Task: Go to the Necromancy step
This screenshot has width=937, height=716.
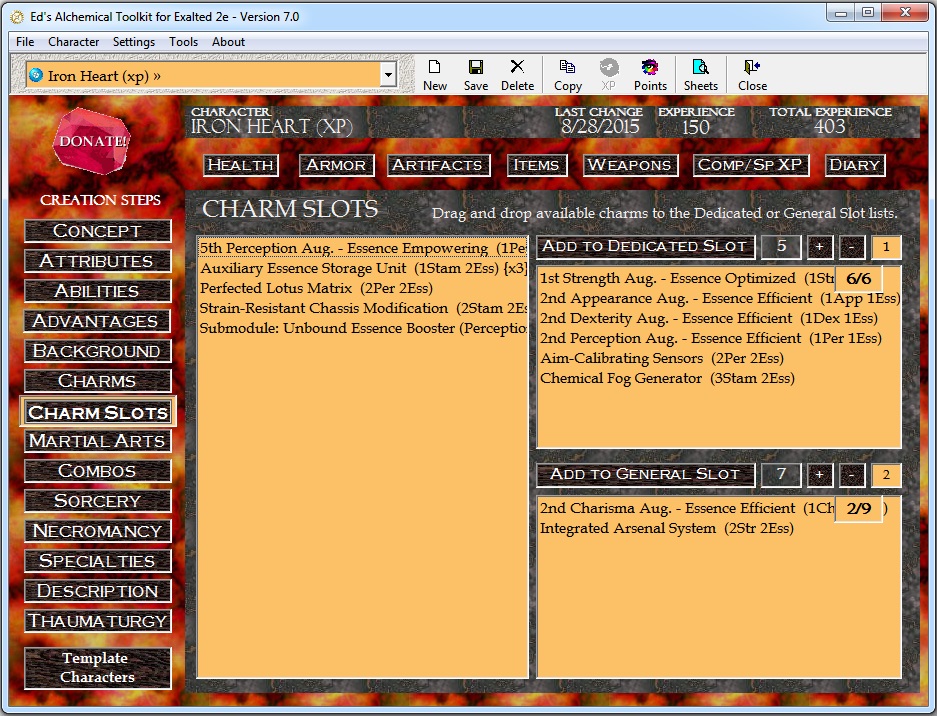Action: 97,531
